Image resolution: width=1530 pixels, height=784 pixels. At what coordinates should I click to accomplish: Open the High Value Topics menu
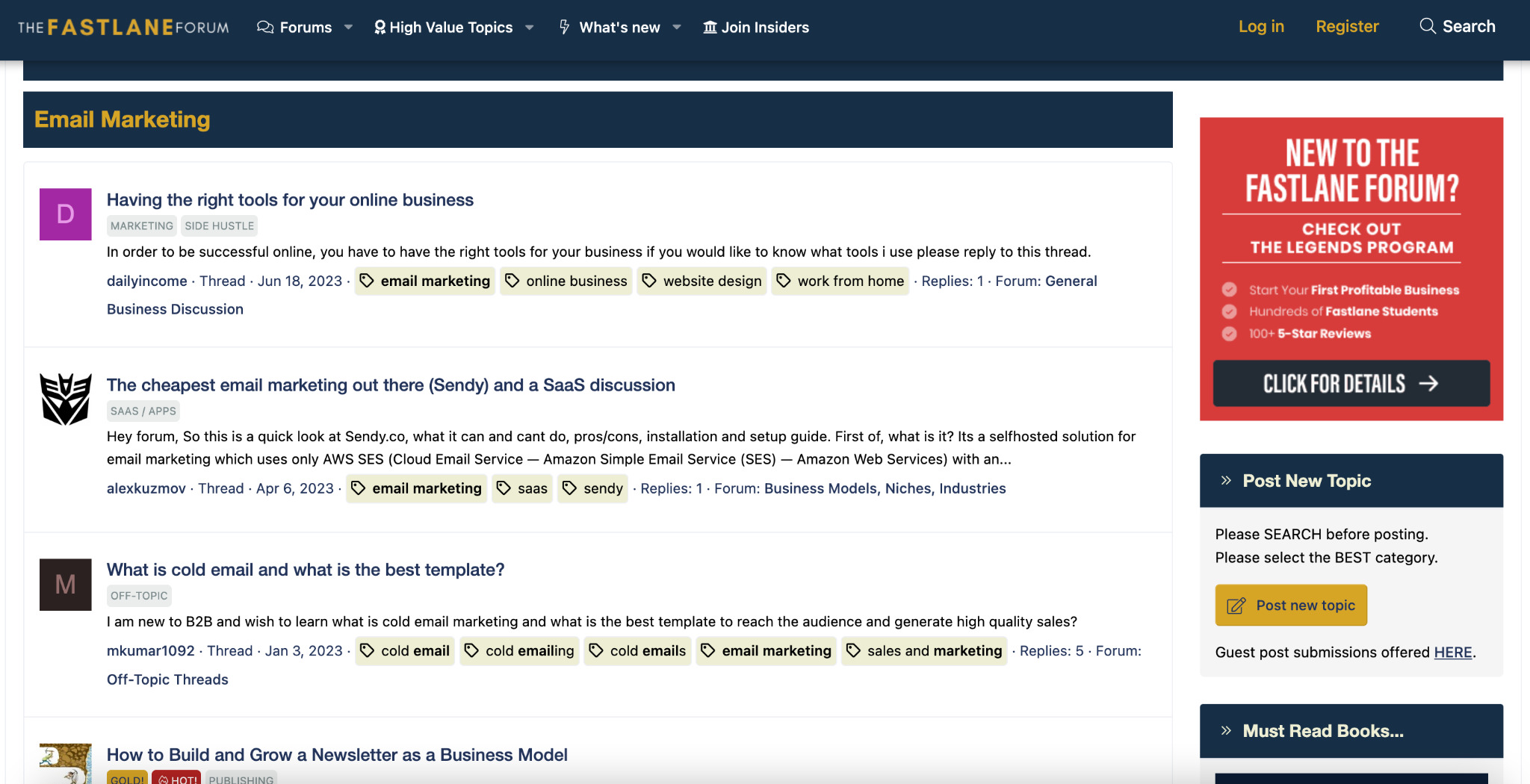(x=451, y=28)
